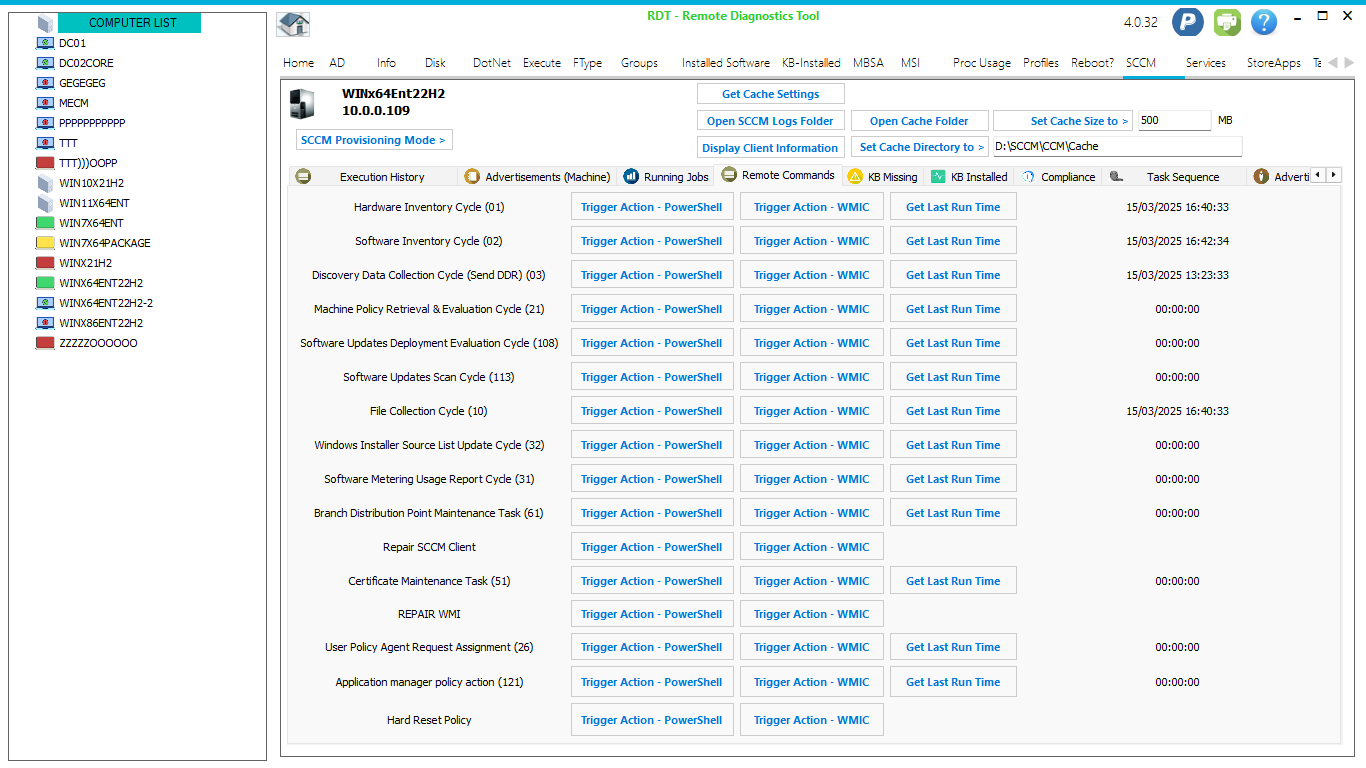Screen dimensions: 1366x768
Task: Click Display Client Information button
Action: click(x=771, y=148)
